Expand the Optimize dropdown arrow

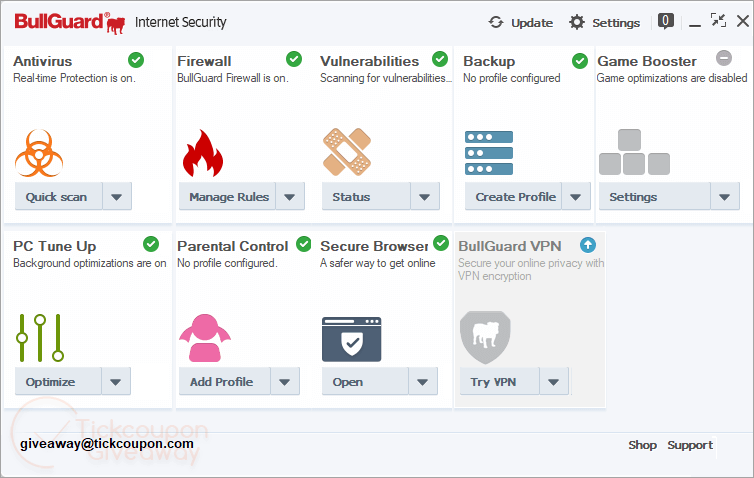tap(116, 382)
